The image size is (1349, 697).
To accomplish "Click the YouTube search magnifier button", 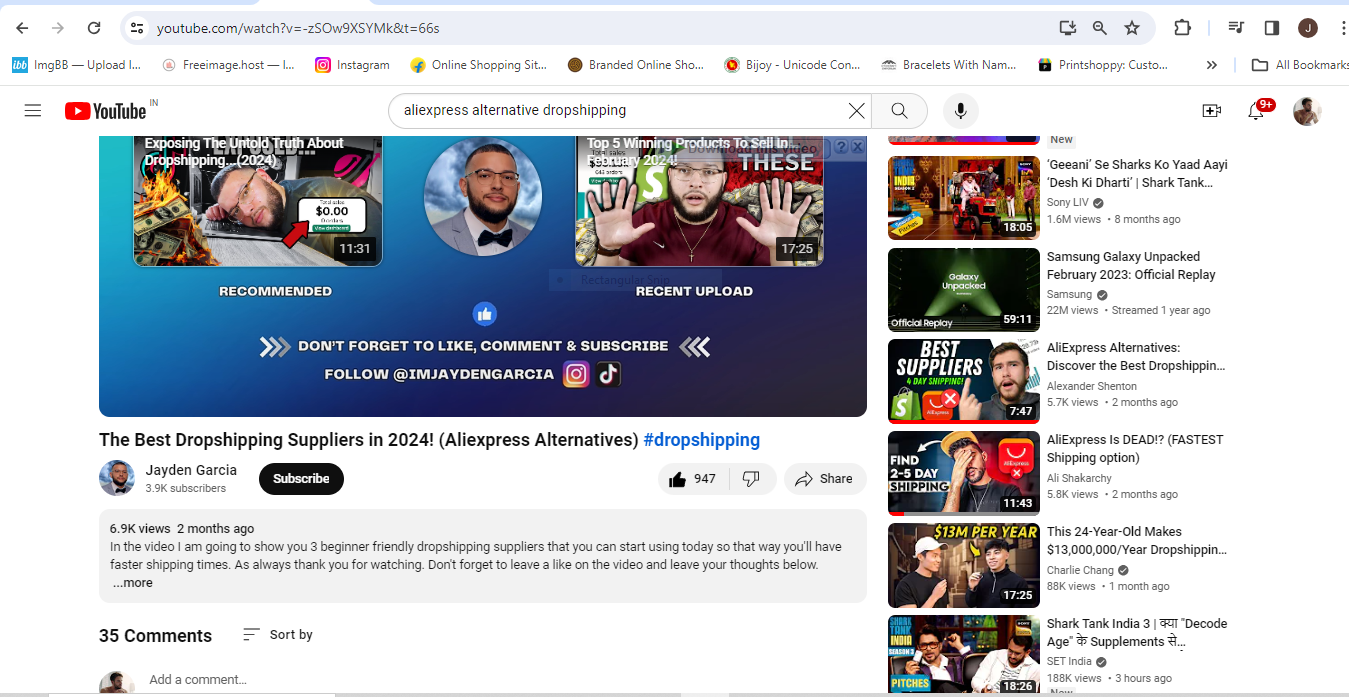I will coord(899,111).
